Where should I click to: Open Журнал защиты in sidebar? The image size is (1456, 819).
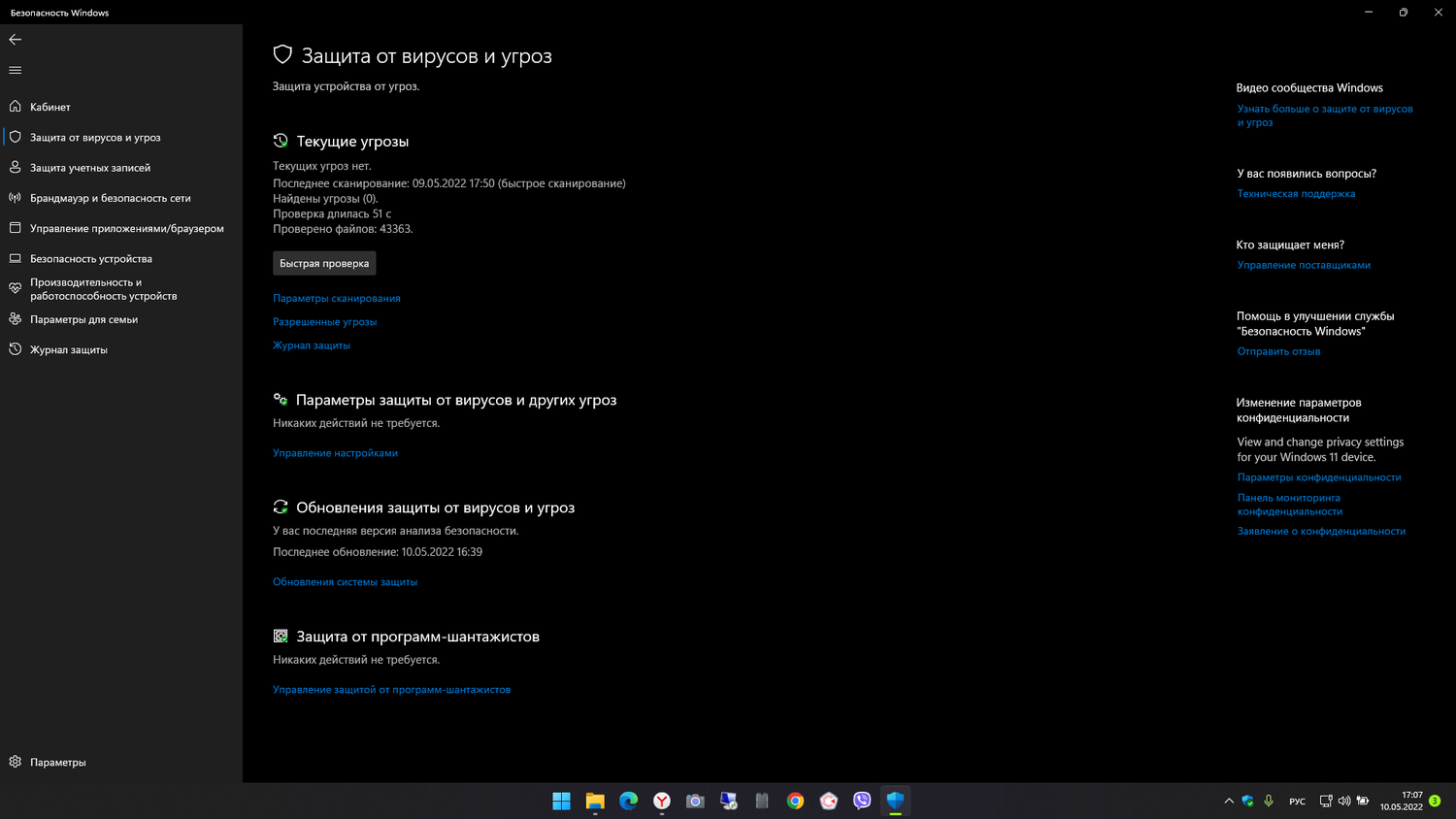68,350
